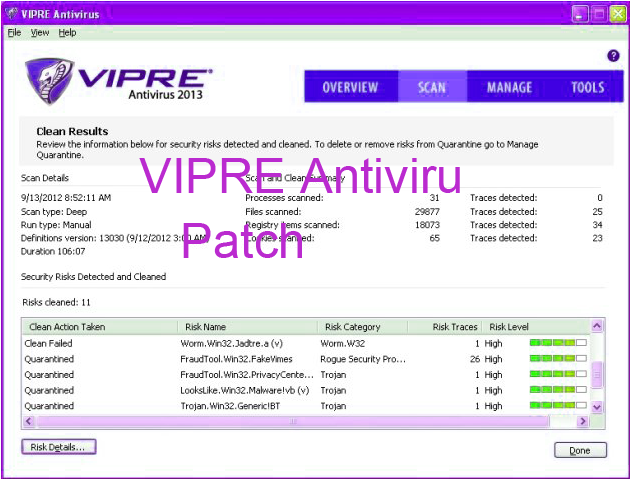Click the title bar VIPRE app icon
Viewport: 630px width, 479px height.
coord(12,14)
